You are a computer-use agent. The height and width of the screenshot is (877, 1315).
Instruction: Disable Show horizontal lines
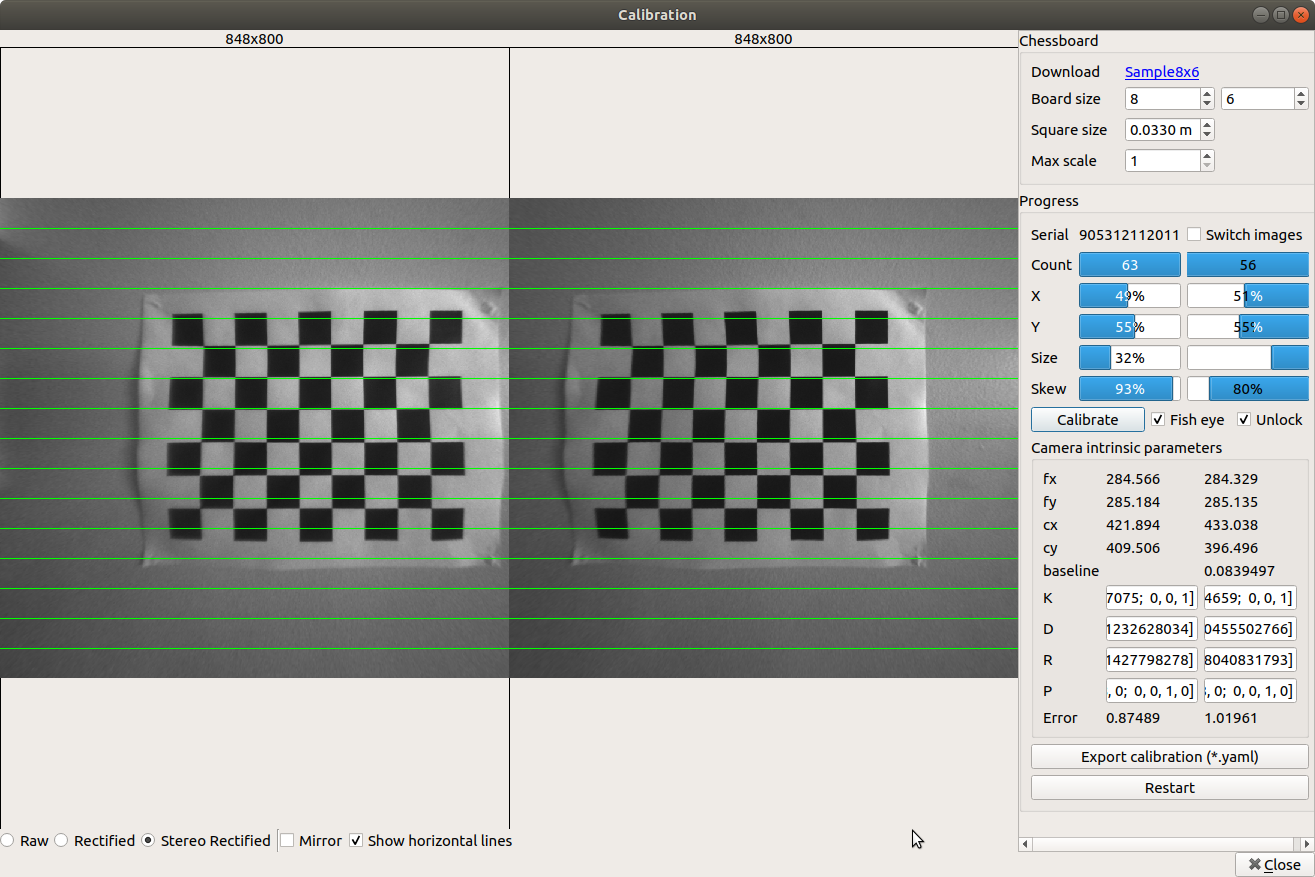[x=356, y=841]
